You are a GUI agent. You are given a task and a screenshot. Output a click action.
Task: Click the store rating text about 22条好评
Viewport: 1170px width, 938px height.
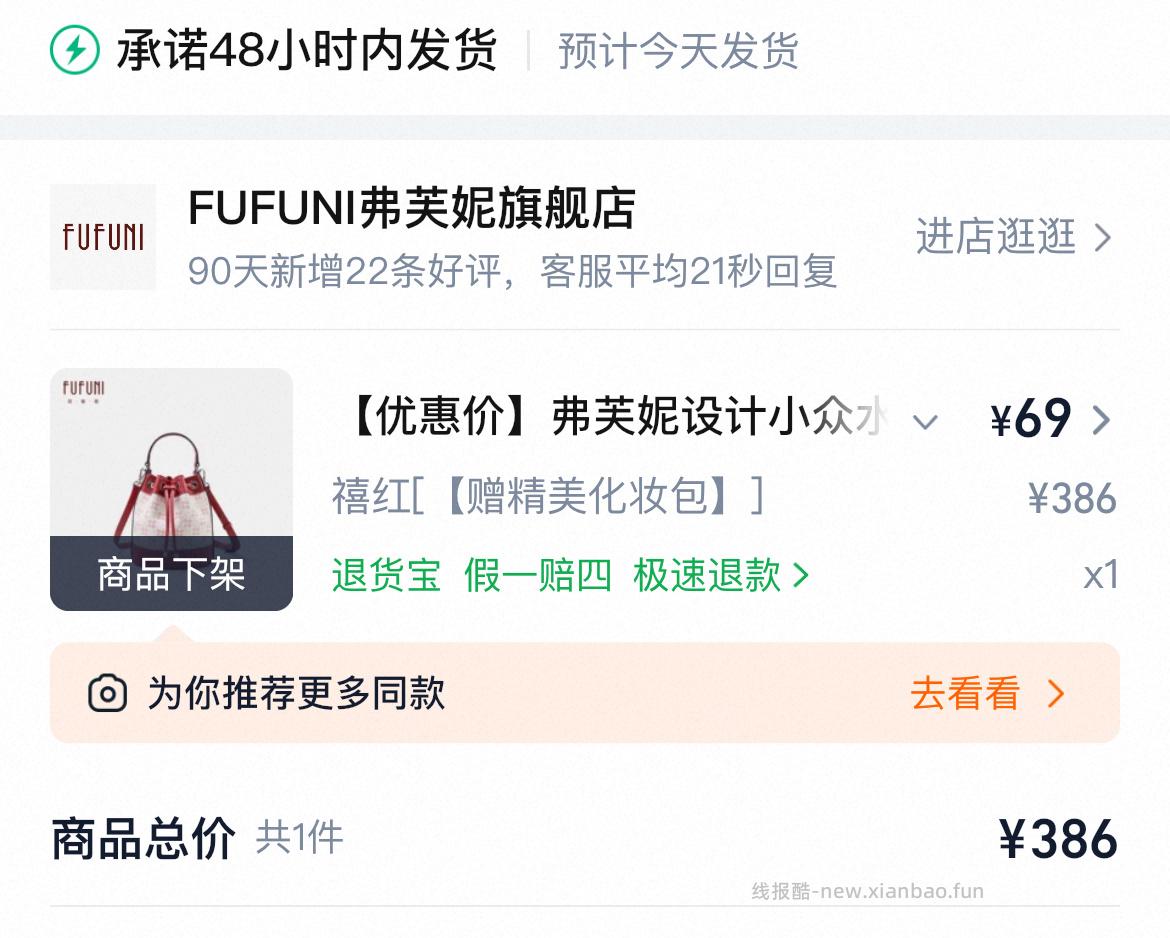coord(515,272)
